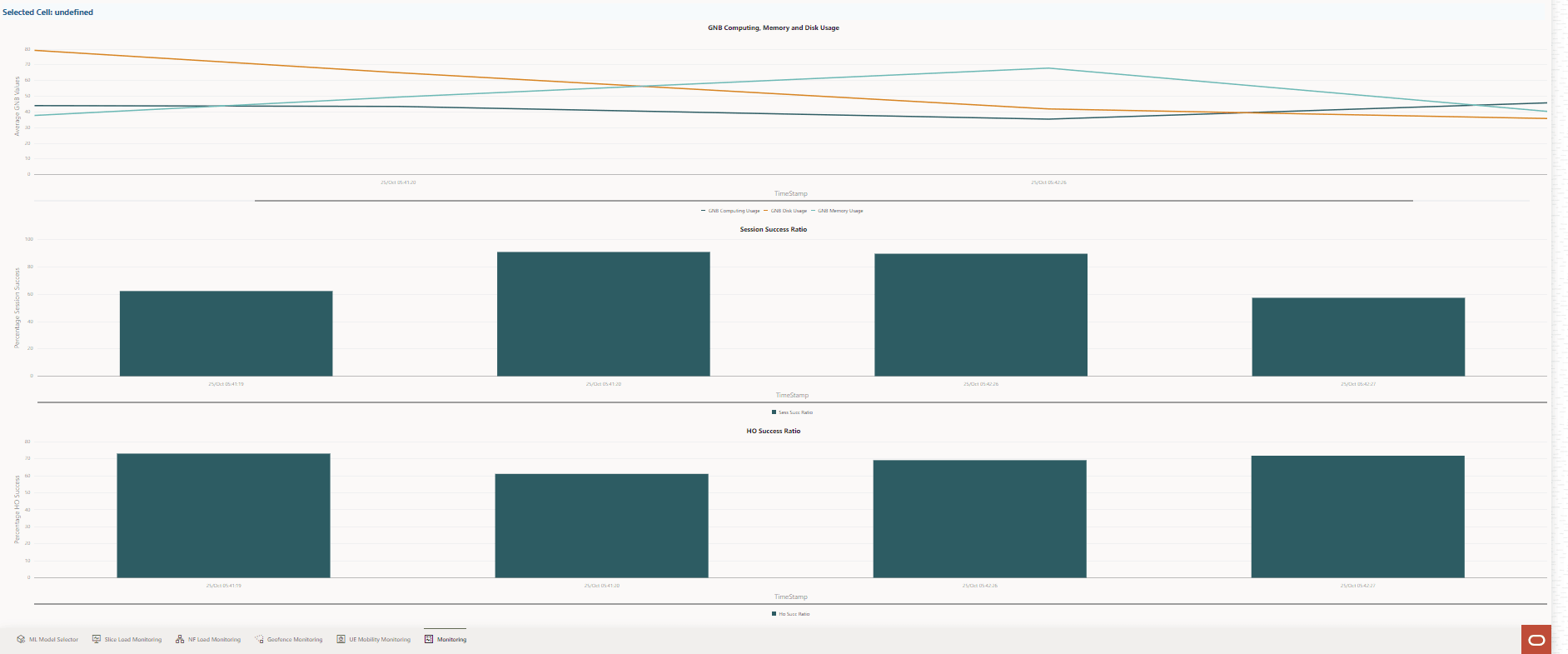
Task: Click HO Success bar at 25/Oct 05:41:19
Action: tap(223, 516)
